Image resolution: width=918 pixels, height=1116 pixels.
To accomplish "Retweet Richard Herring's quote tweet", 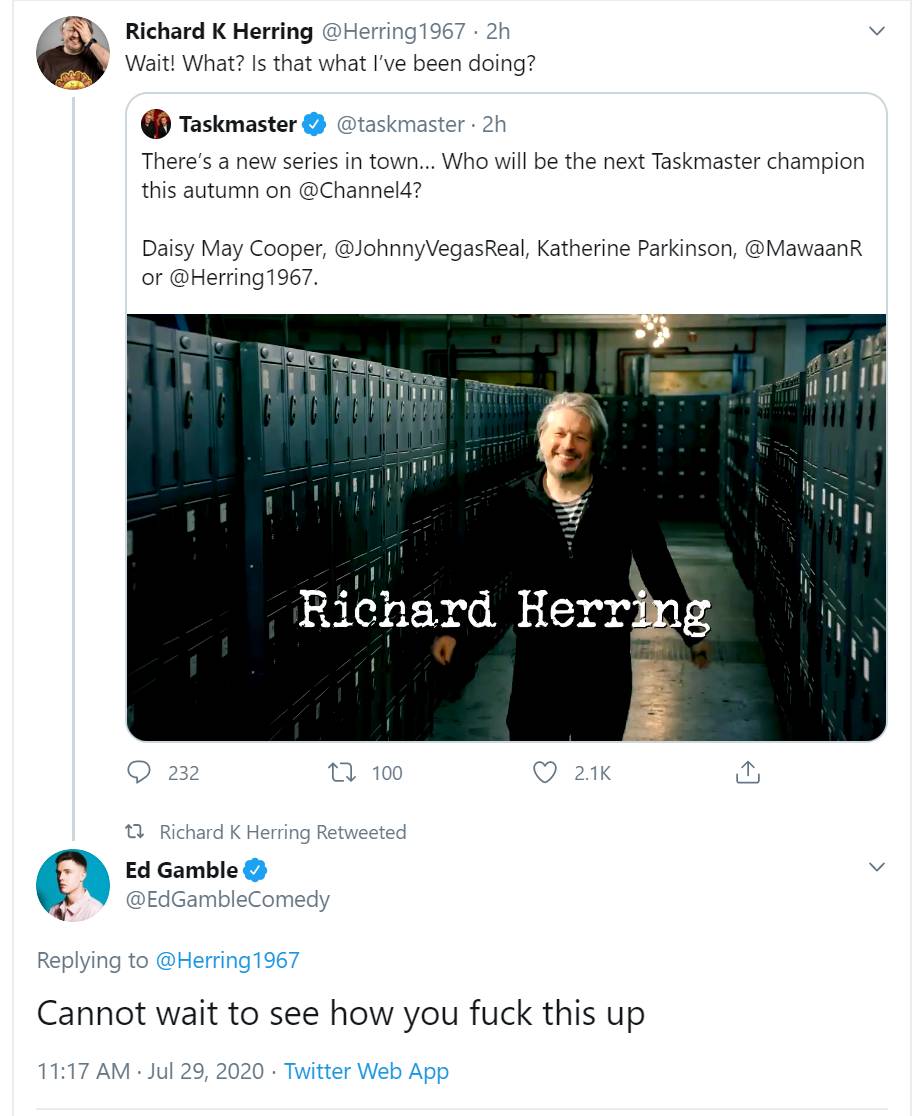I will click(340, 772).
